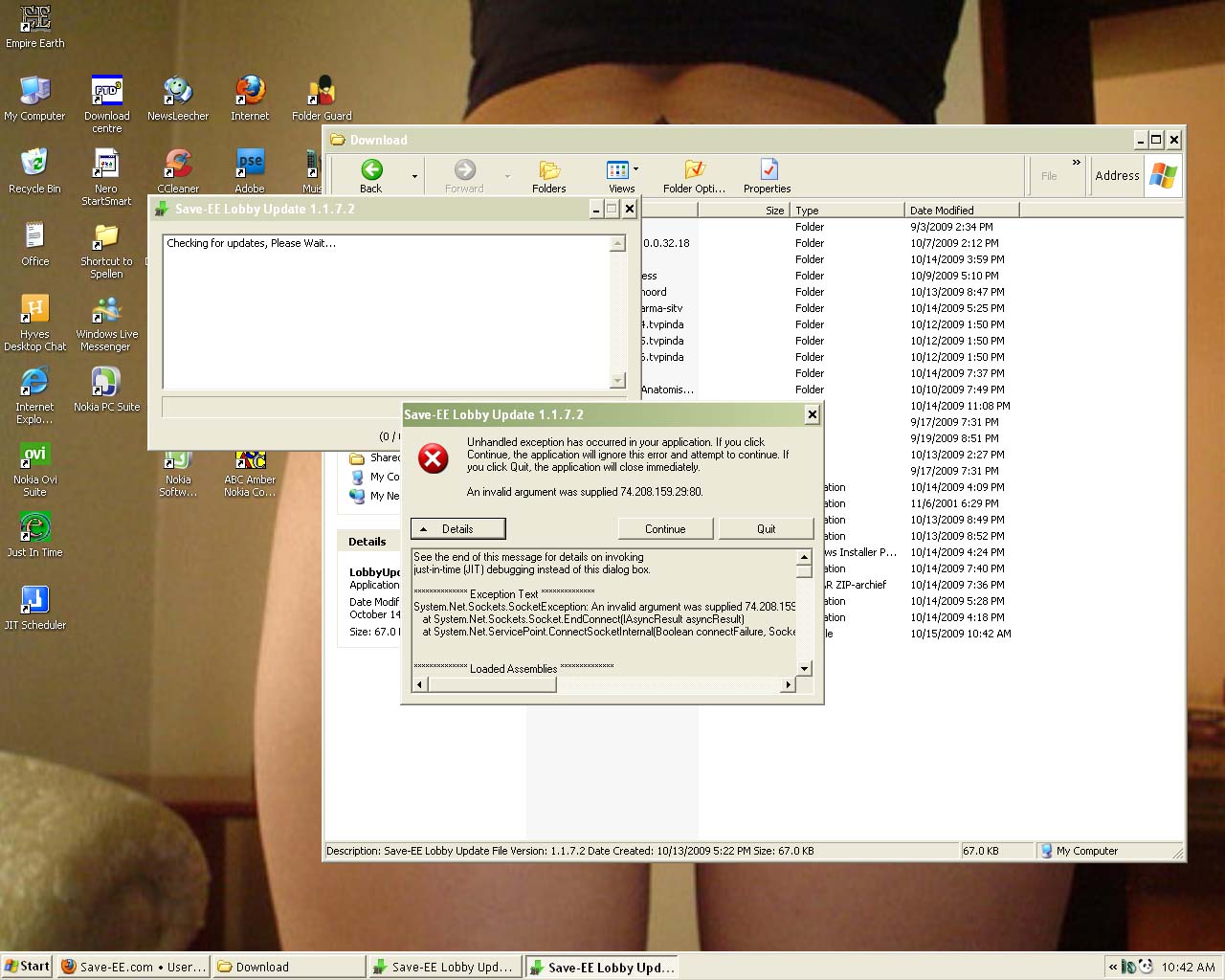
Task: Click the Views toolbar icon
Action: point(618,175)
